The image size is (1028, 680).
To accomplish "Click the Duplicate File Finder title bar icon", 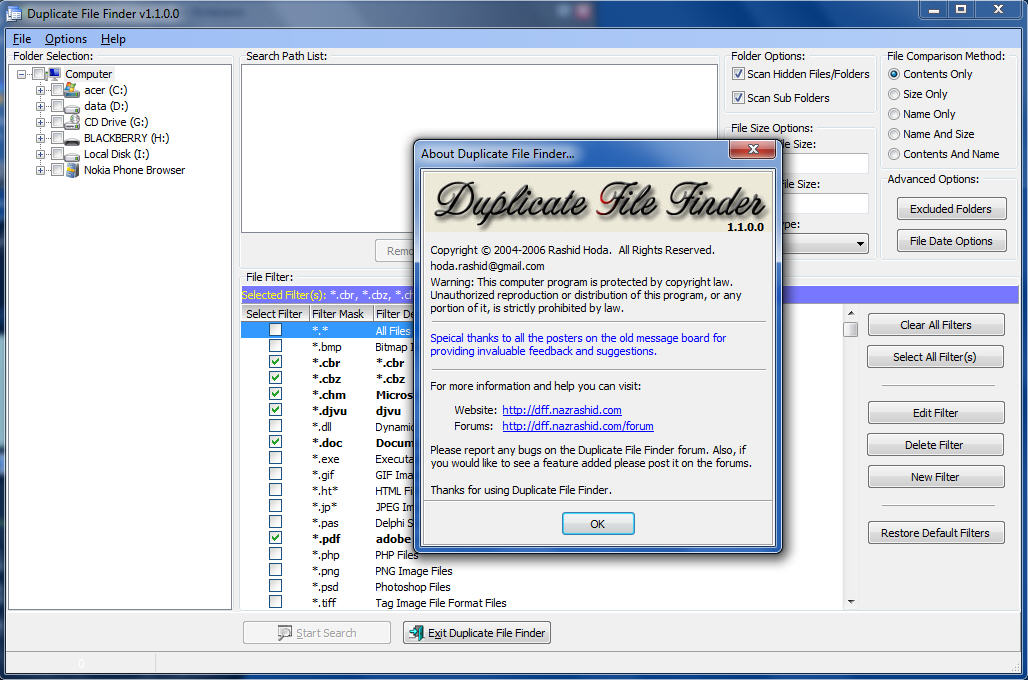I will [x=14, y=14].
